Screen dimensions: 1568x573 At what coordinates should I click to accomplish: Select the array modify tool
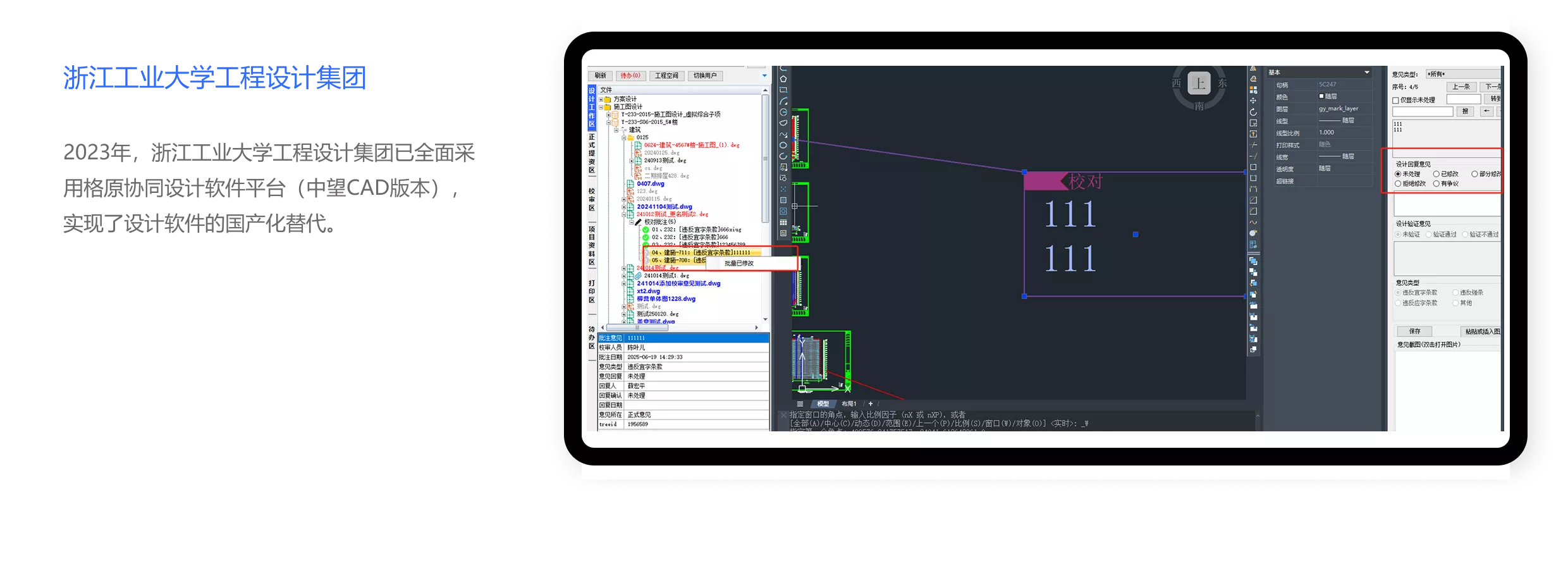1253,90
